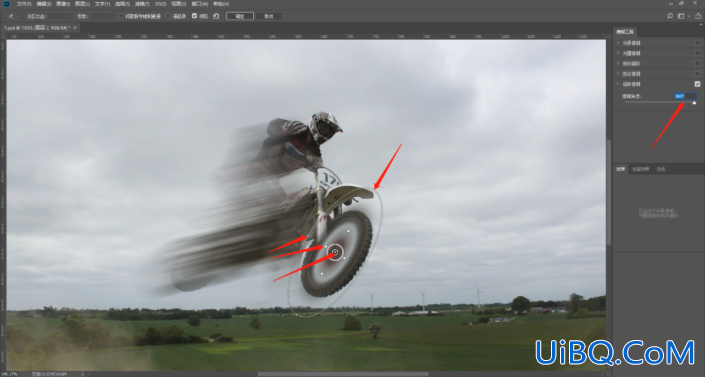The image size is (705, 377).
Task: Open the search magnifier icon
Action: 670,16
